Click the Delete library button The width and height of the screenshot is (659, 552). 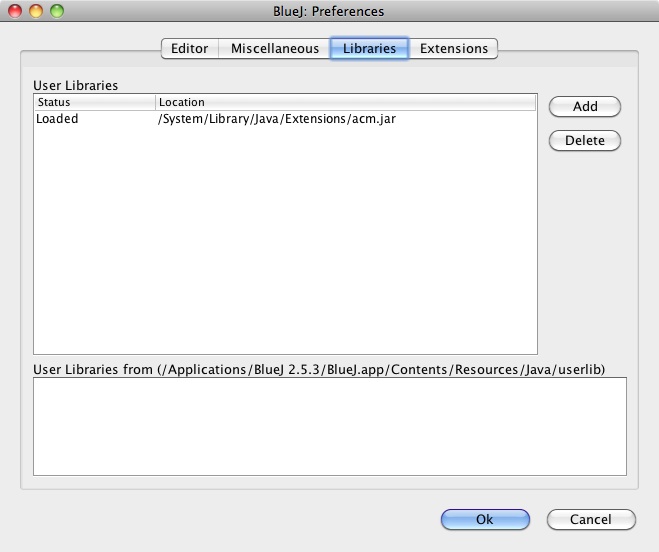pos(585,140)
